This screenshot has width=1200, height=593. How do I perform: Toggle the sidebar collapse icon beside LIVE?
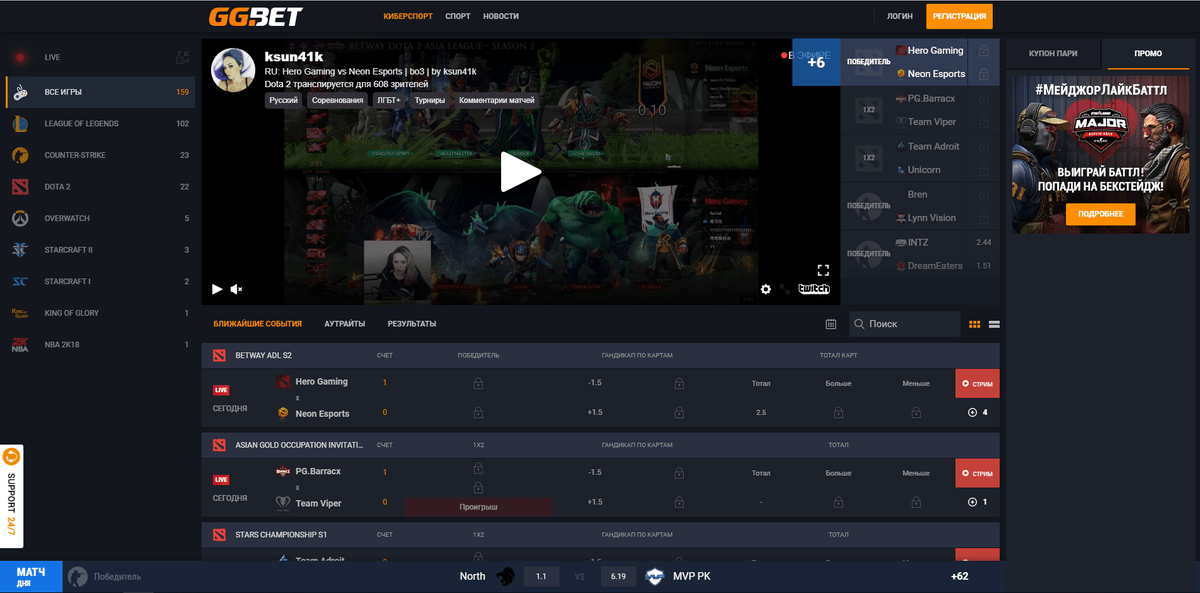coord(182,58)
